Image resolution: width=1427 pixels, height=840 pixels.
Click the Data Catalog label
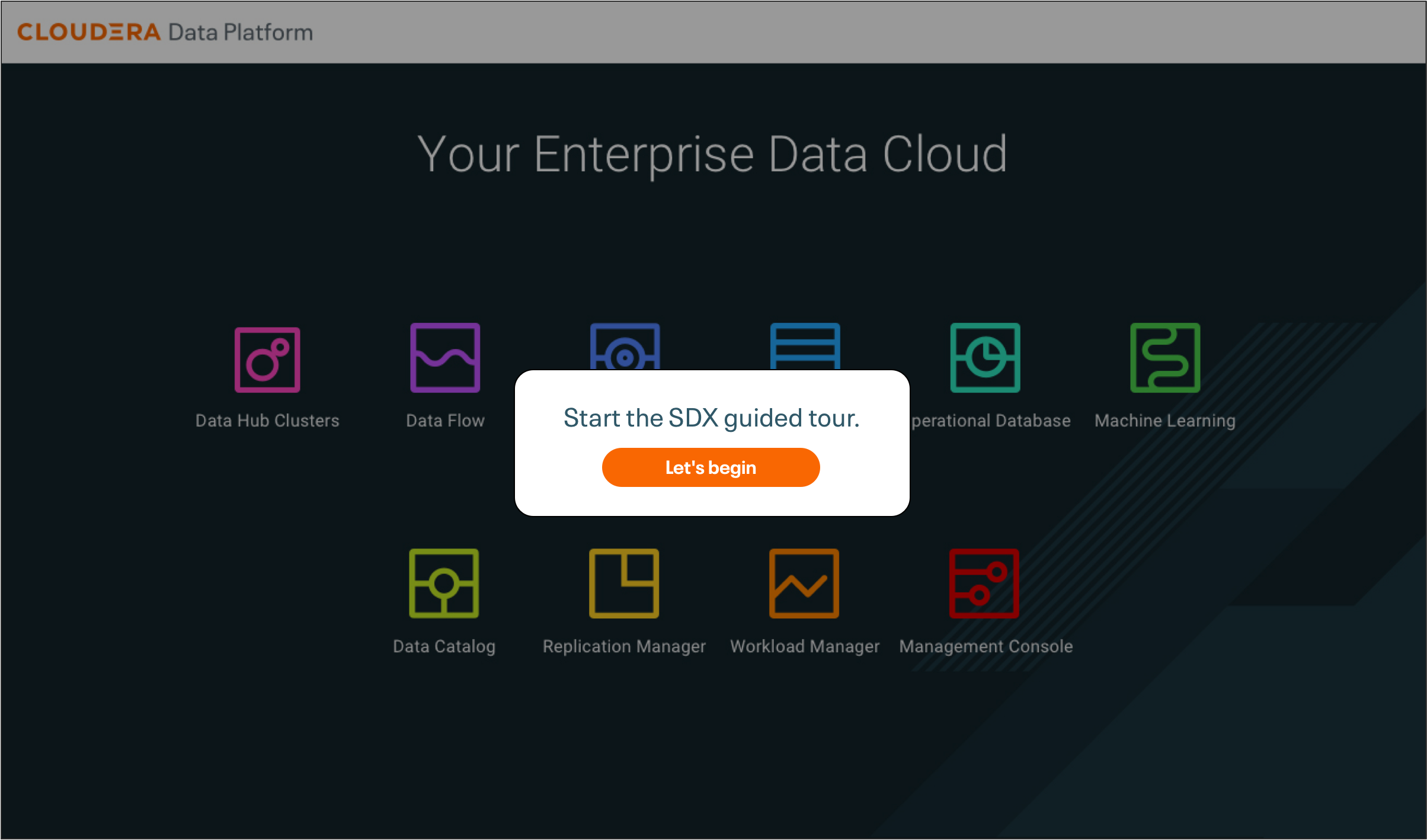(444, 646)
